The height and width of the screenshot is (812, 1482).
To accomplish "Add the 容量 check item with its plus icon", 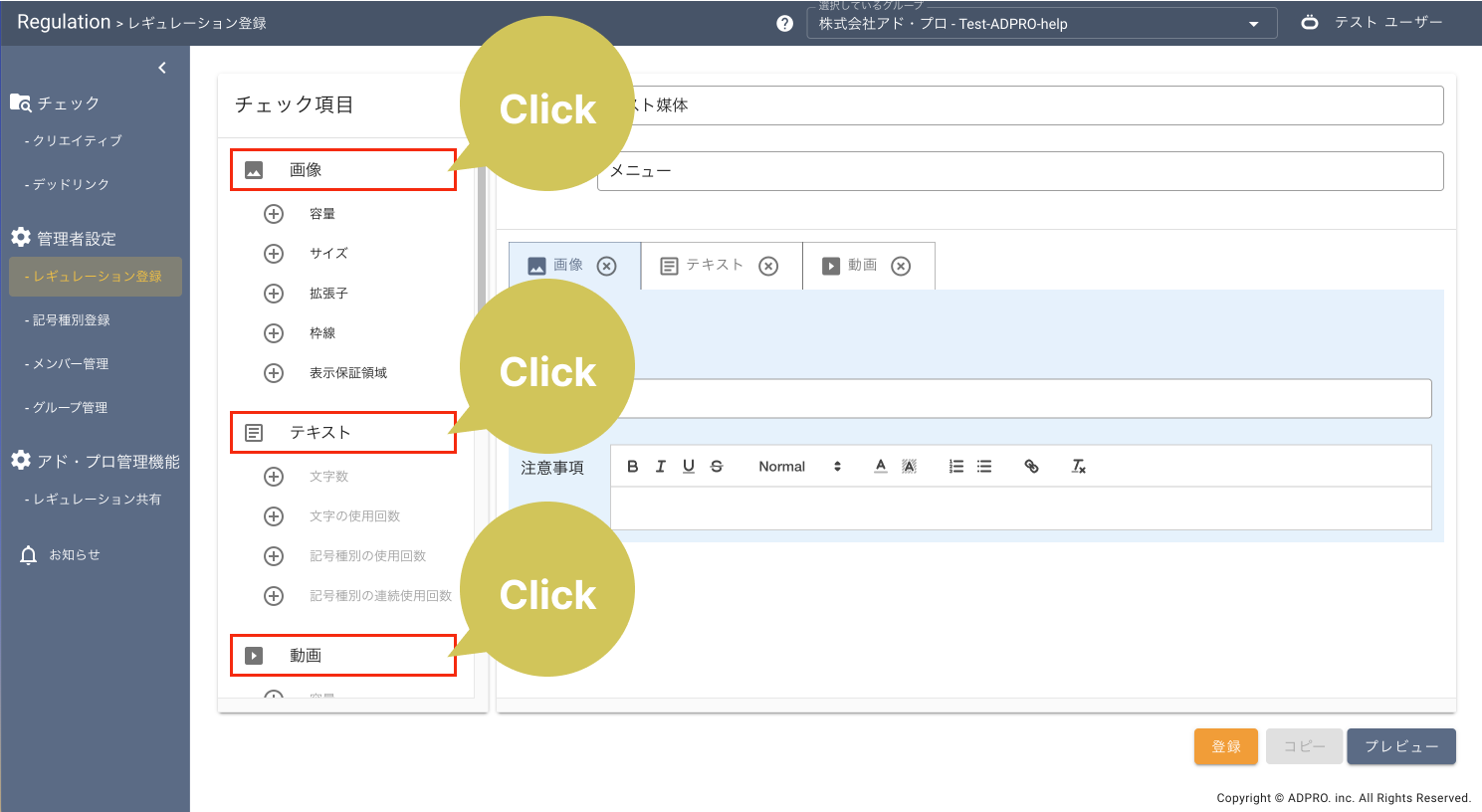I will [274, 214].
